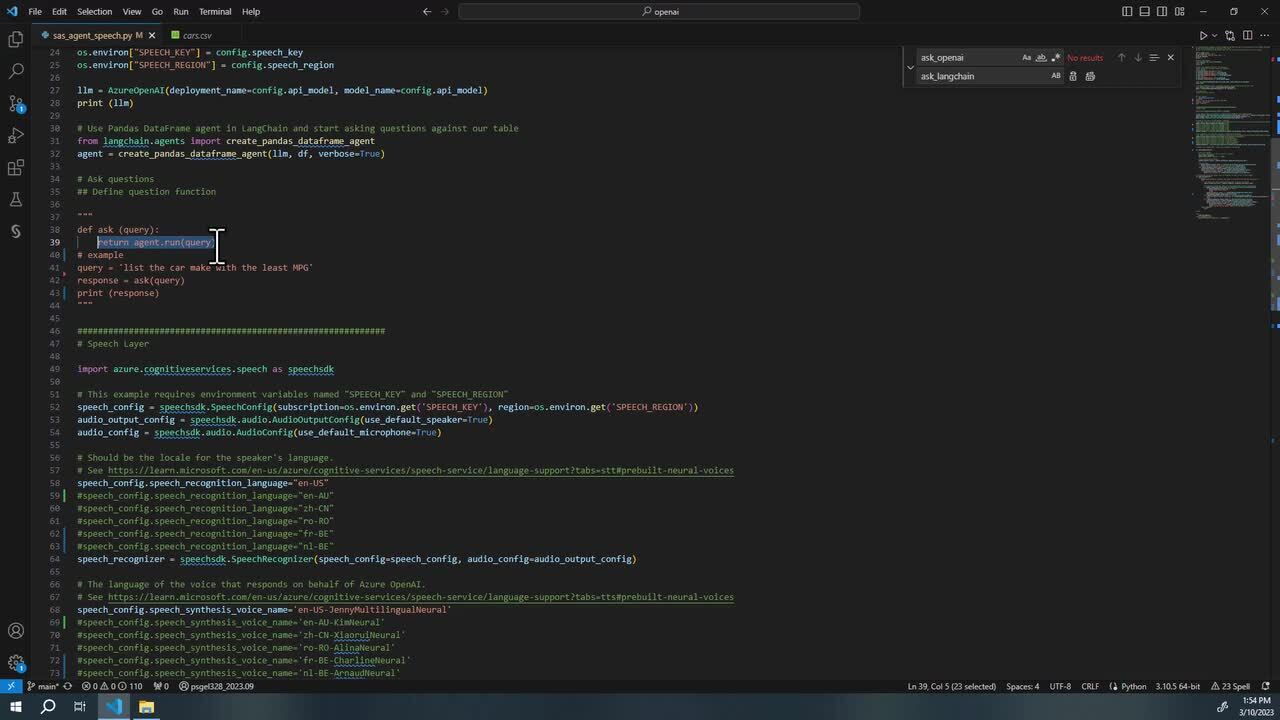
Task: Open the Terminal menu
Action: (214, 11)
